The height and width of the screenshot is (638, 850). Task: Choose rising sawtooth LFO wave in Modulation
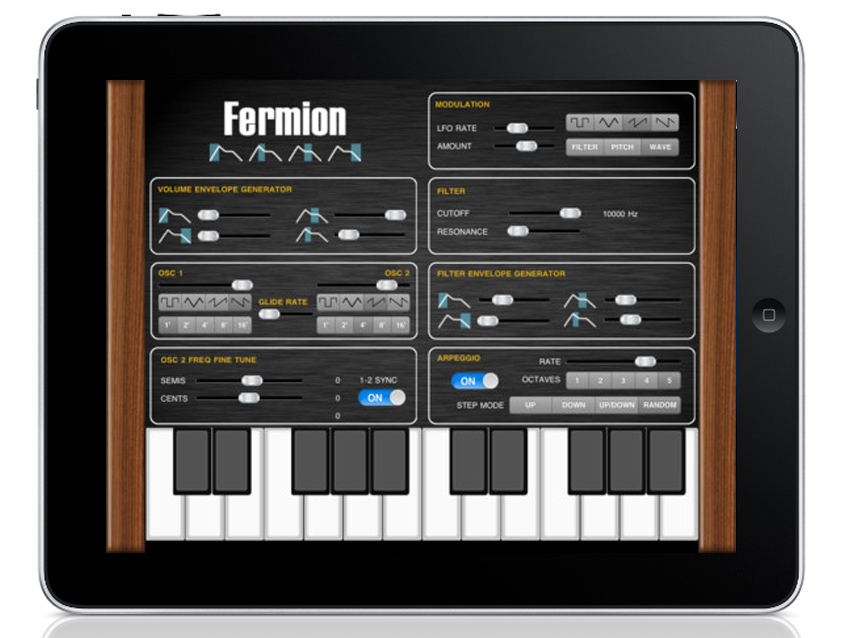coord(636,123)
